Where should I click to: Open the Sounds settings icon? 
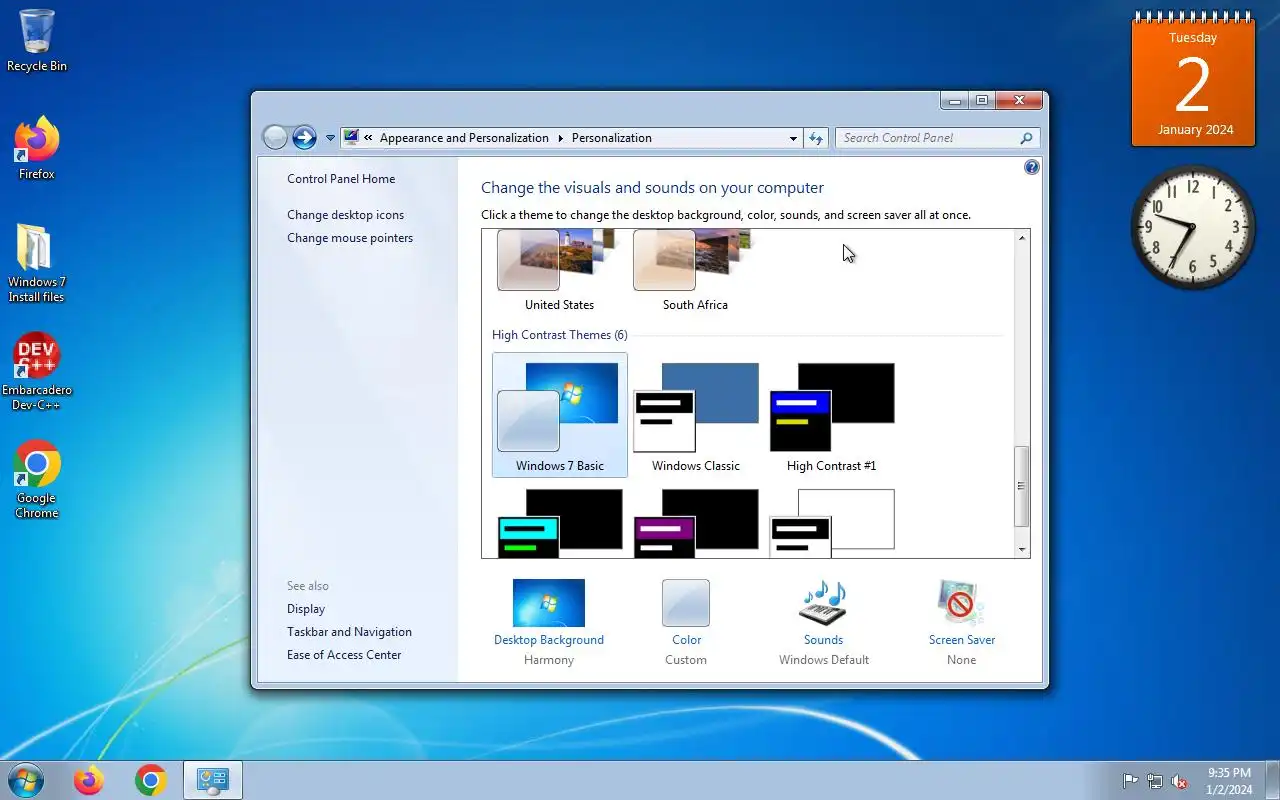[x=823, y=603]
